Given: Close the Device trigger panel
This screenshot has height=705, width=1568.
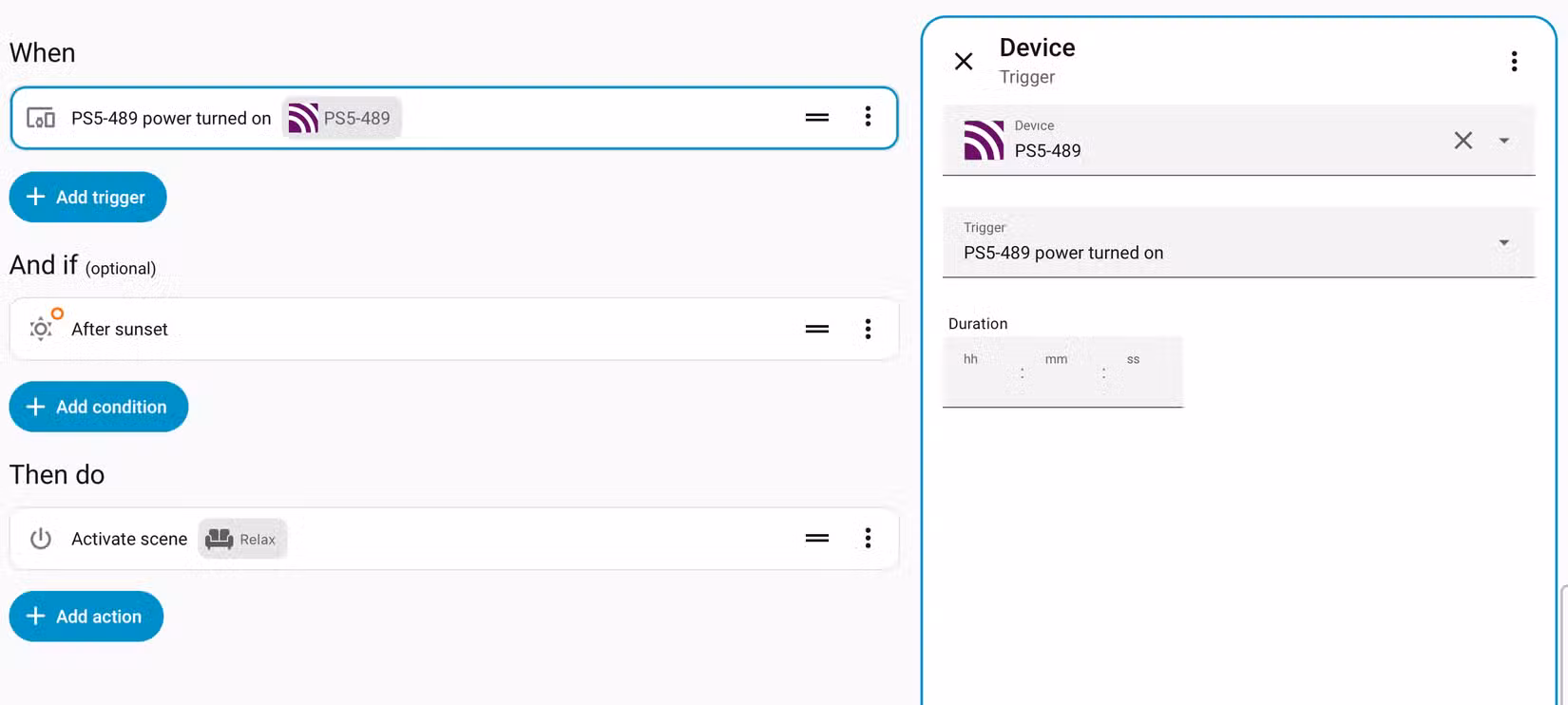Looking at the screenshot, I should pos(964,62).
